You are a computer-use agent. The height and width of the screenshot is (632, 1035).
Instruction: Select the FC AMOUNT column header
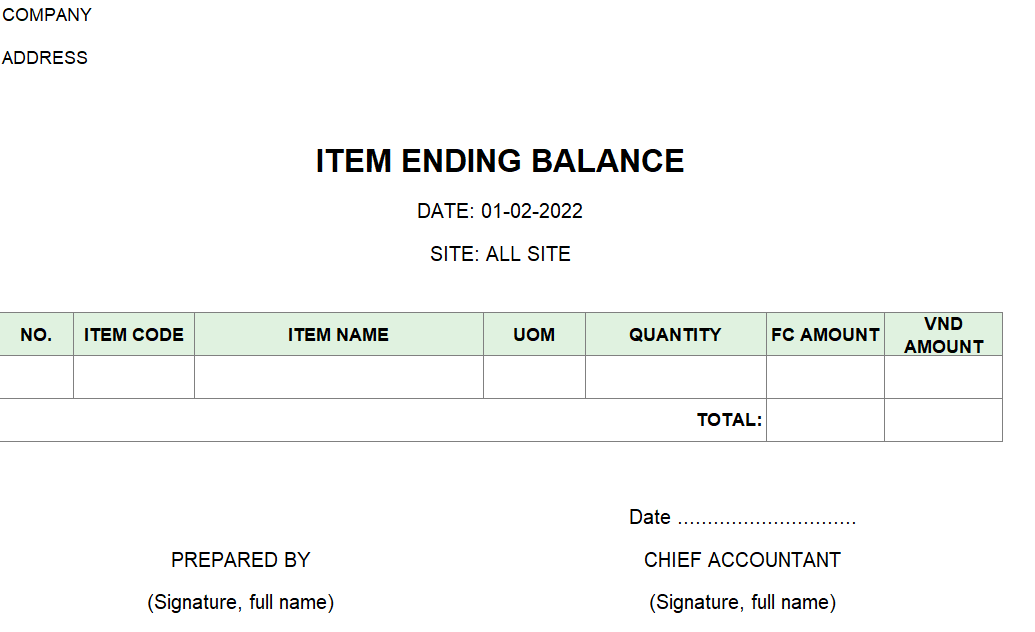click(x=825, y=334)
